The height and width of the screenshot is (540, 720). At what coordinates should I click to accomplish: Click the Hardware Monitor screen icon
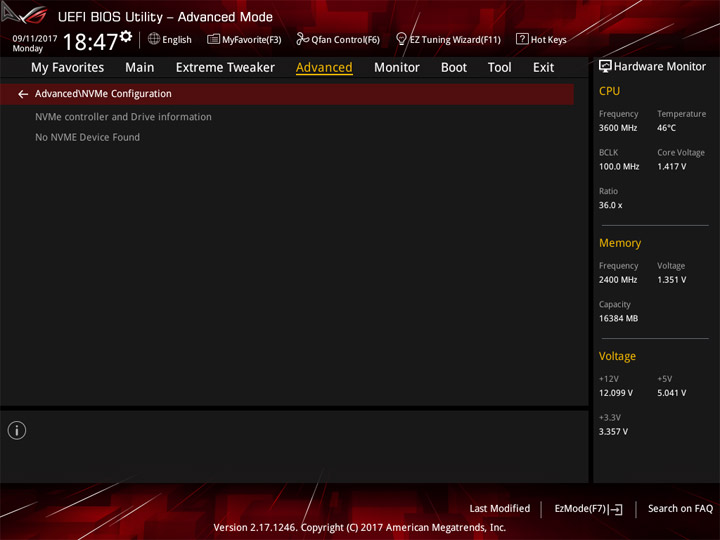click(x=605, y=67)
